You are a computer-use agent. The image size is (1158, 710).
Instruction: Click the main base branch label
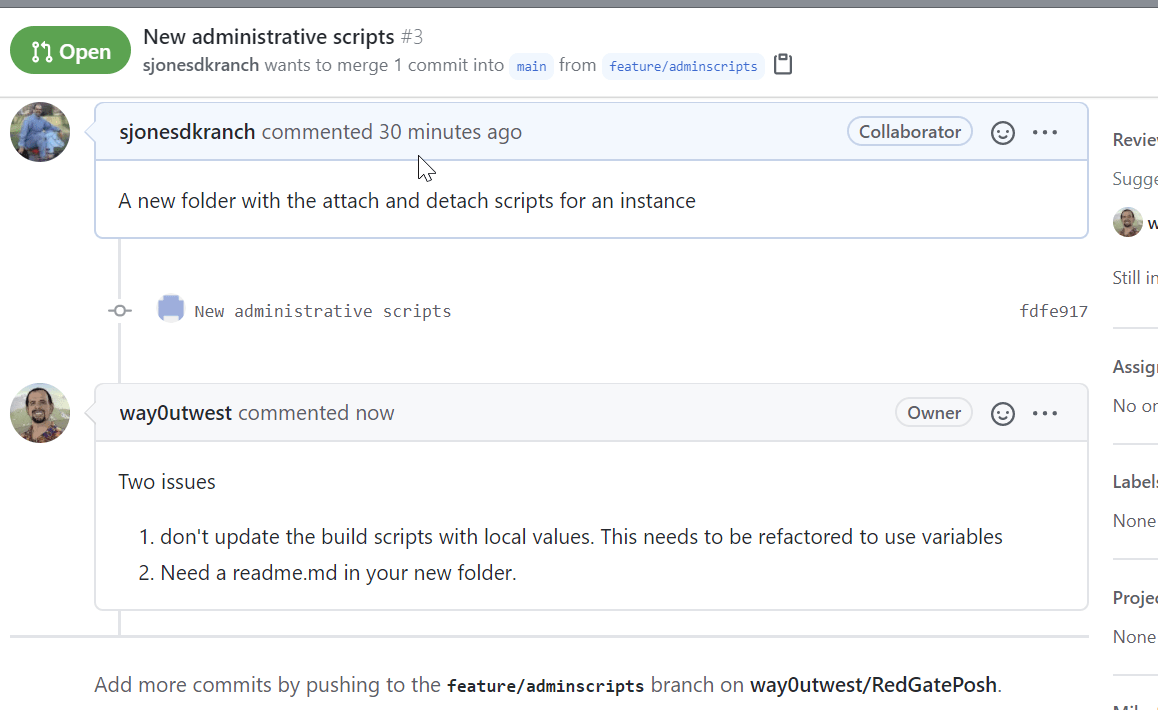531,66
